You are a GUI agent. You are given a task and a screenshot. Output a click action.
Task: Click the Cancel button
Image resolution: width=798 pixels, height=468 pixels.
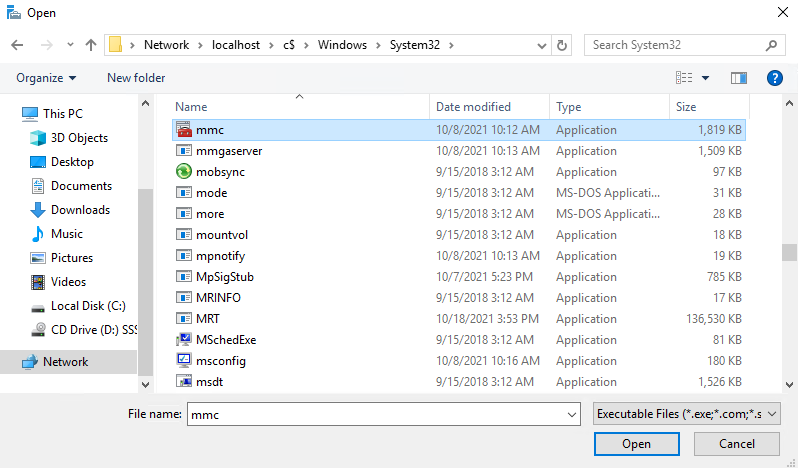pyautogui.click(x=736, y=444)
